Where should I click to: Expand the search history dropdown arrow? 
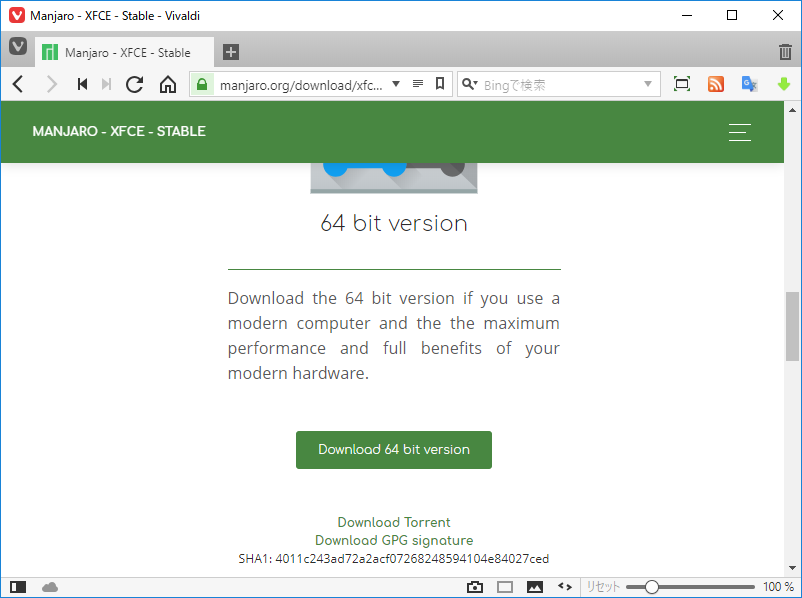(x=648, y=84)
